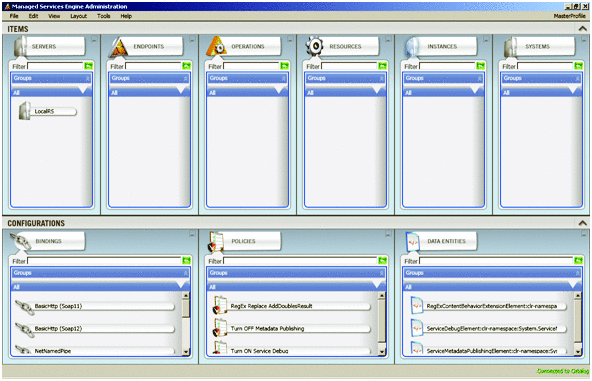Open the Edit menu
Screen dimensions: 592x381
pyautogui.click(x=33, y=16)
